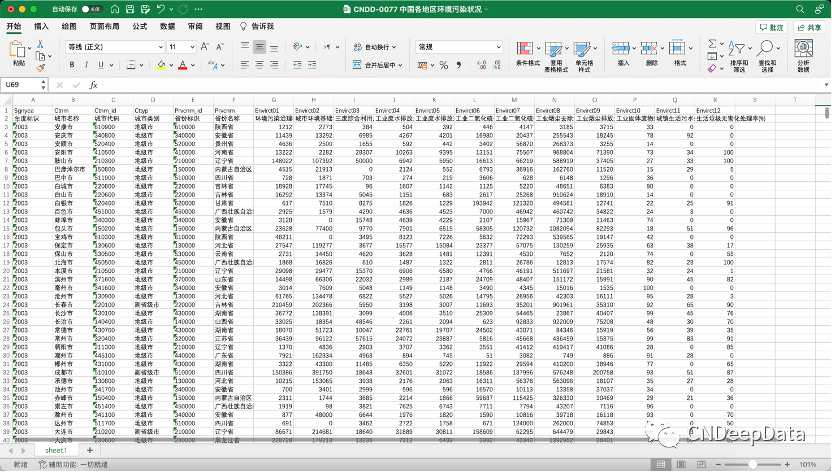Click the Cut scissors icon

[x=40, y=44]
